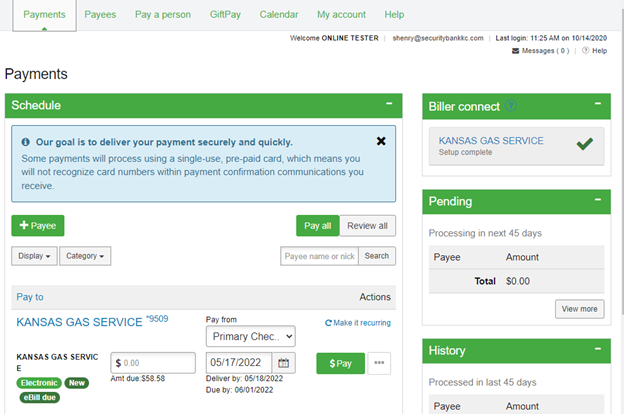Click the green Pay button
Screen dimensions: 624x414
point(340,363)
